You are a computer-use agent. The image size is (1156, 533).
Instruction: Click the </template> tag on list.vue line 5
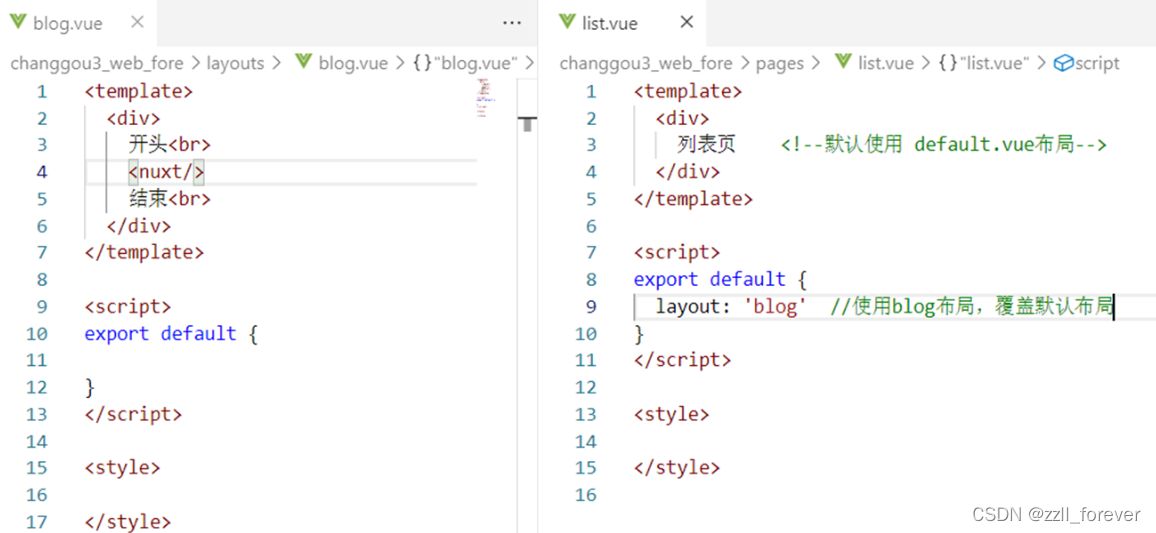click(694, 198)
